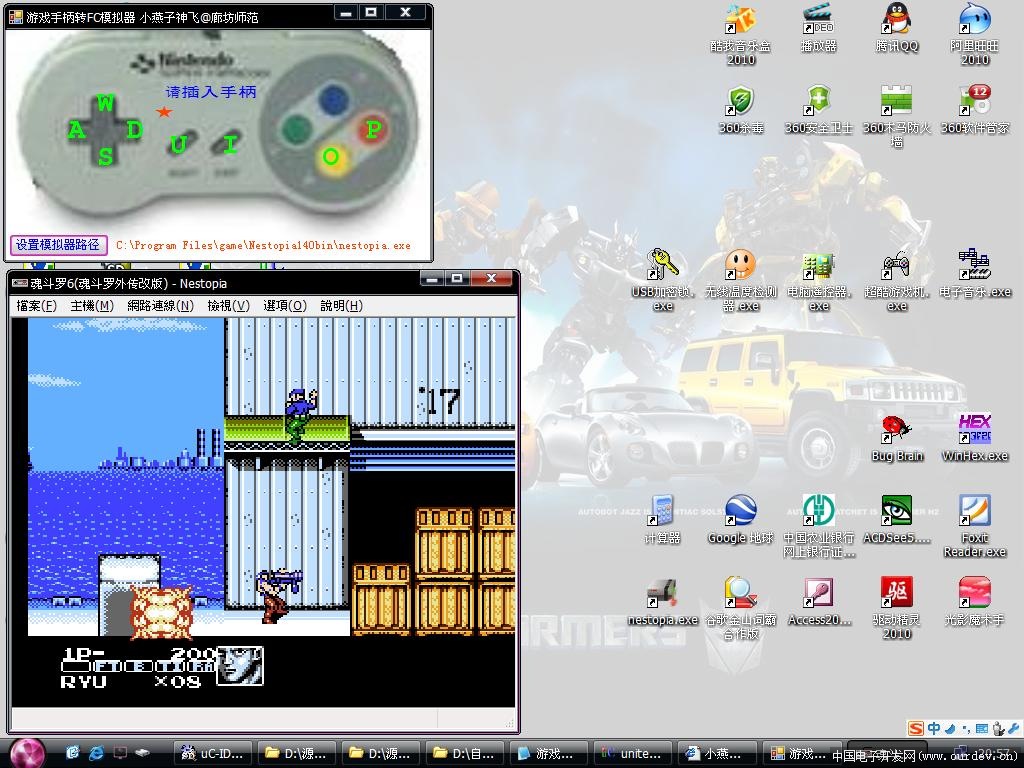Open the 超酷游戏机.exe gamepad icon

897,280
